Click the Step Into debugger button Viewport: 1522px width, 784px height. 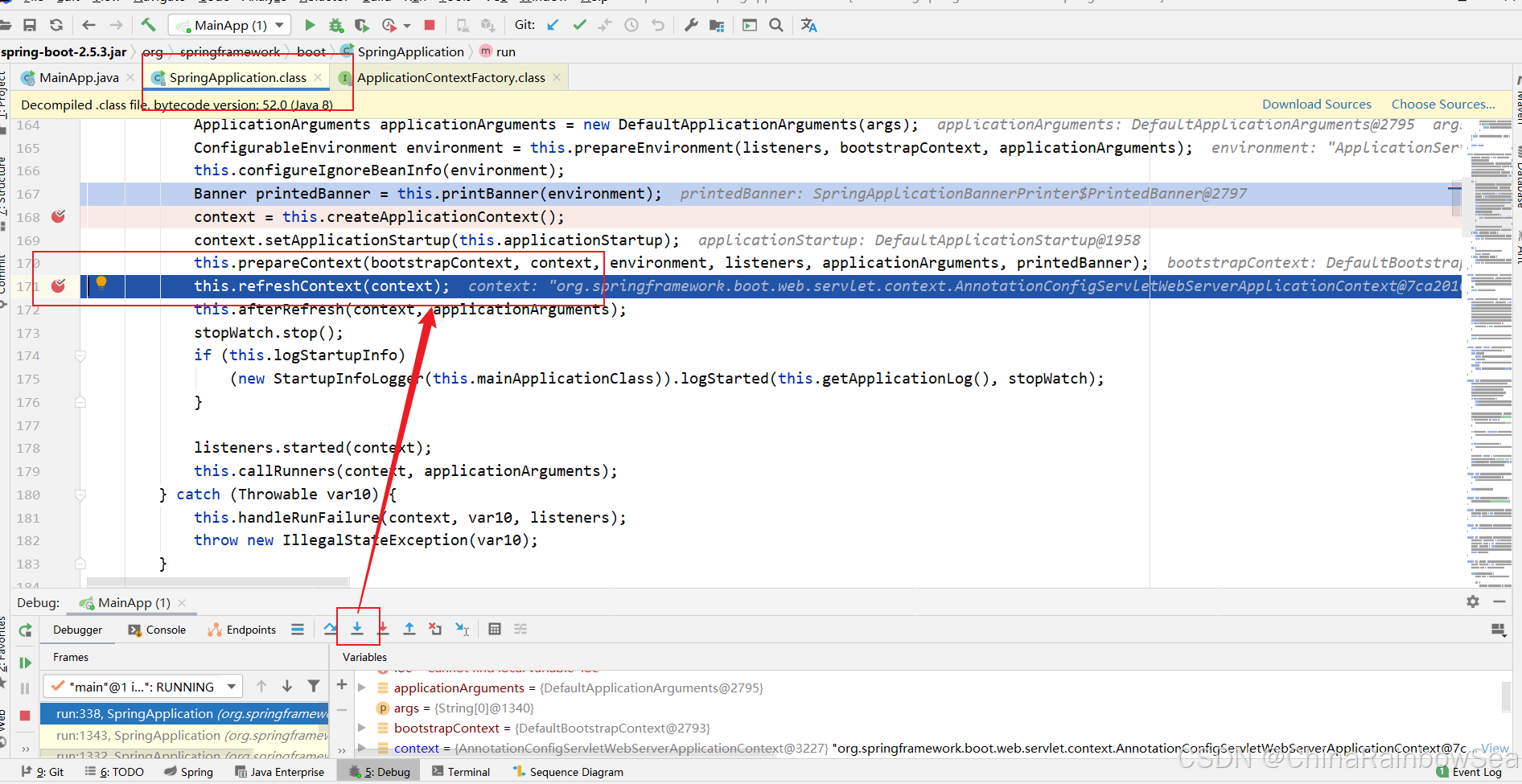point(357,629)
